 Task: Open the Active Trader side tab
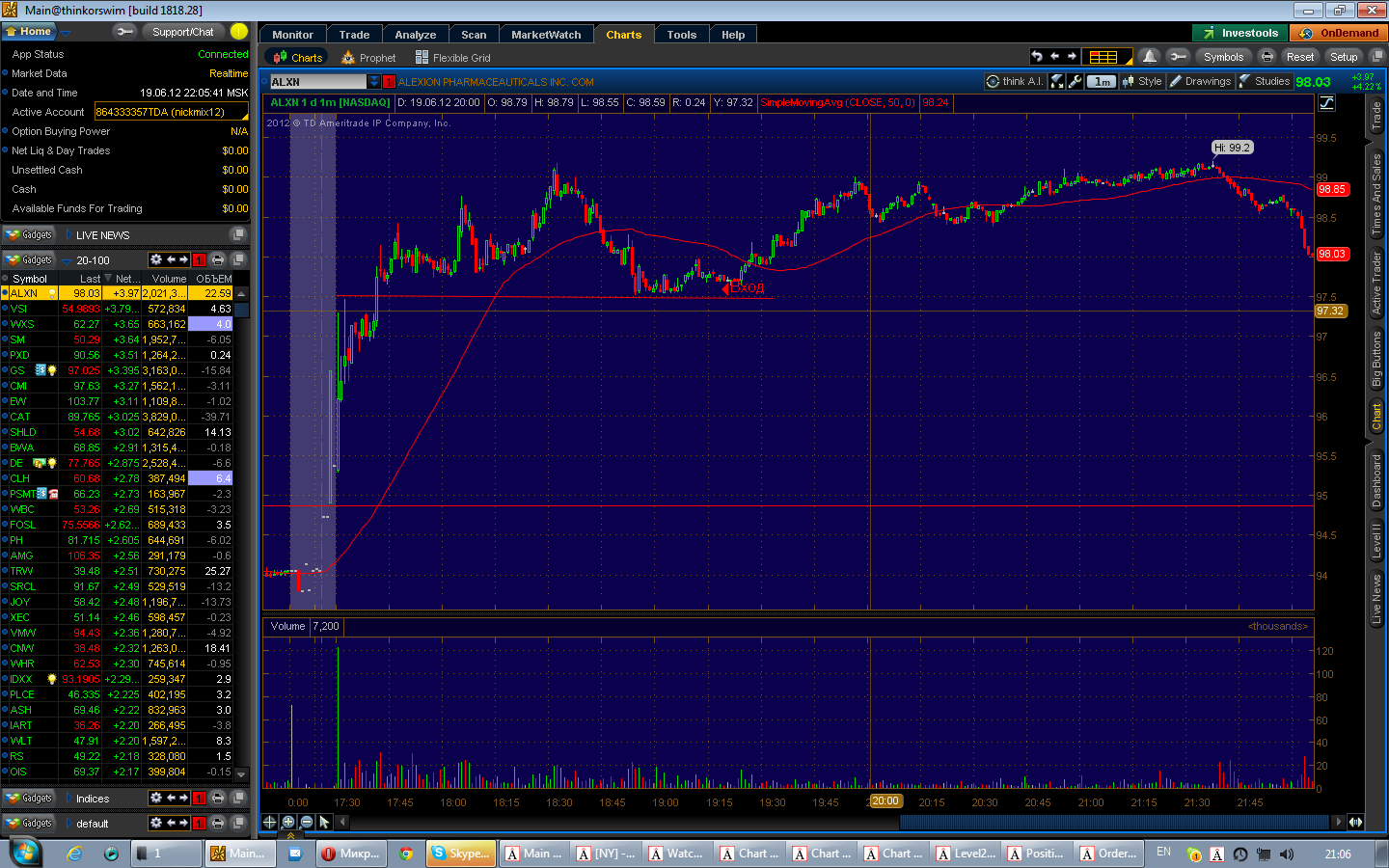1376,284
